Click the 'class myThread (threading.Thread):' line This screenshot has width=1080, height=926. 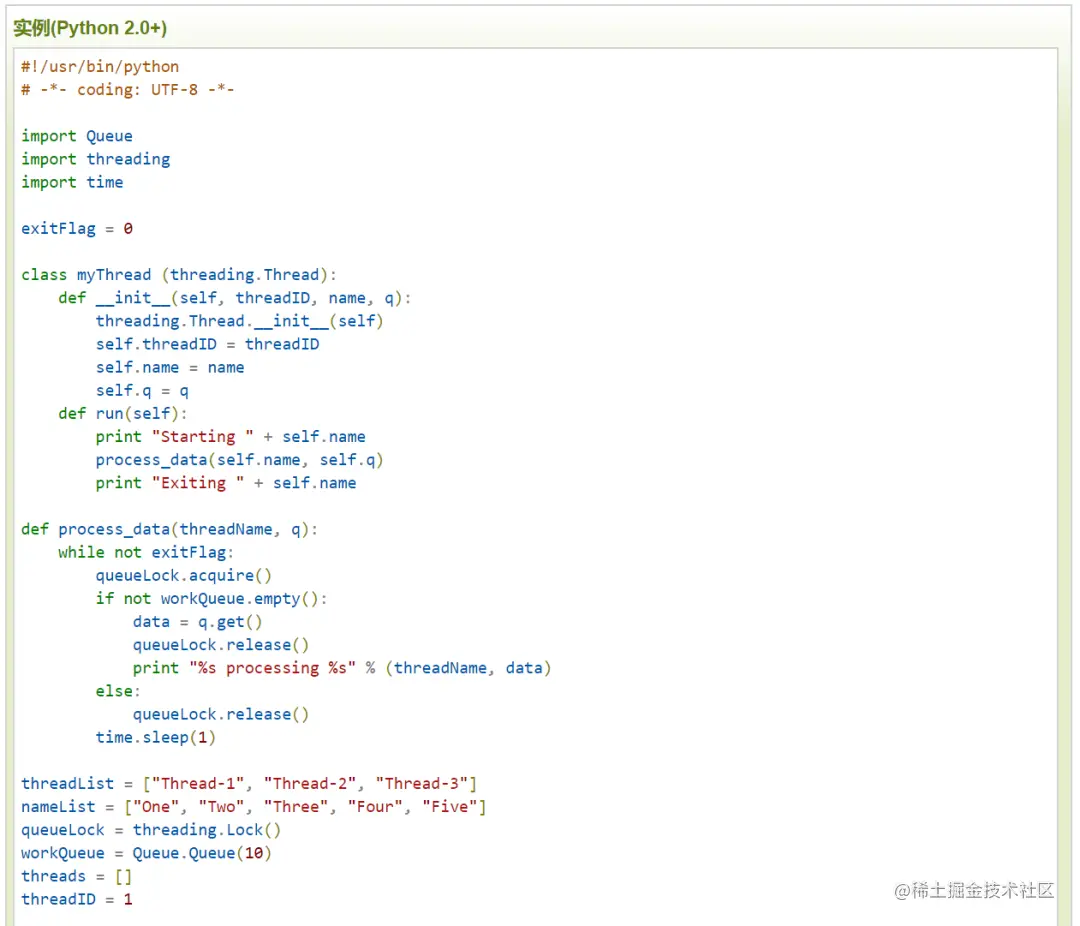[178, 275]
